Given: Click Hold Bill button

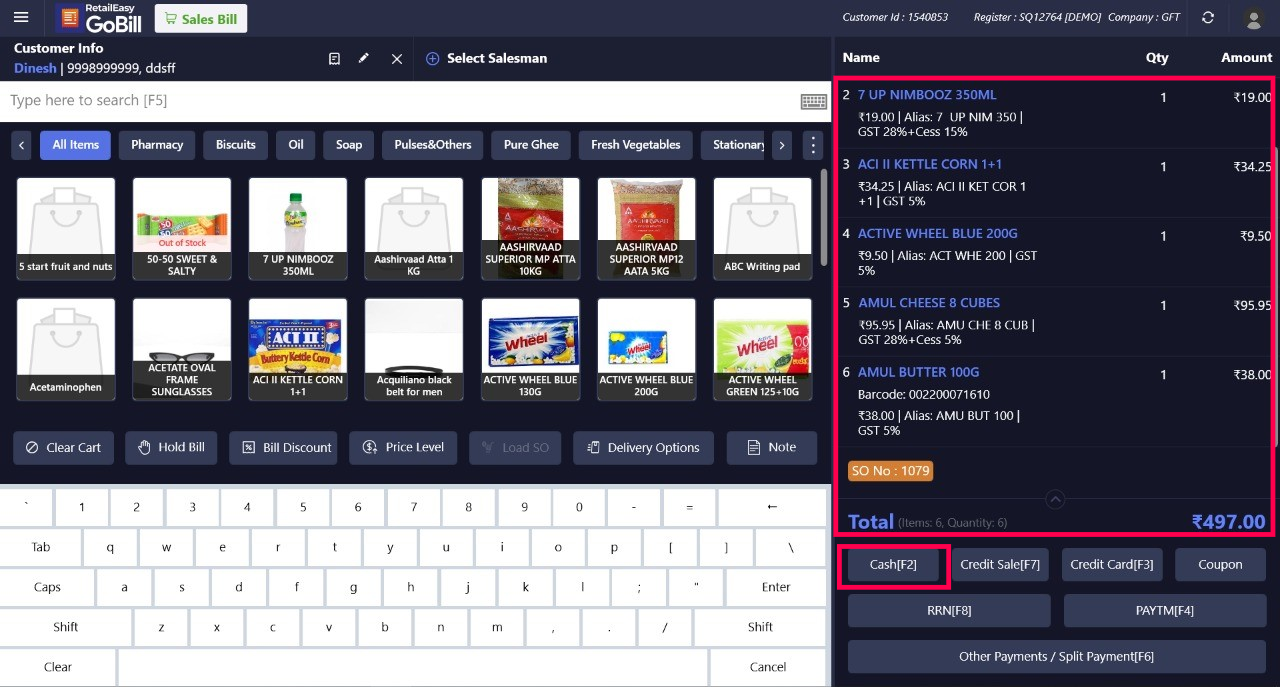Looking at the screenshot, I should click(171, 448).
